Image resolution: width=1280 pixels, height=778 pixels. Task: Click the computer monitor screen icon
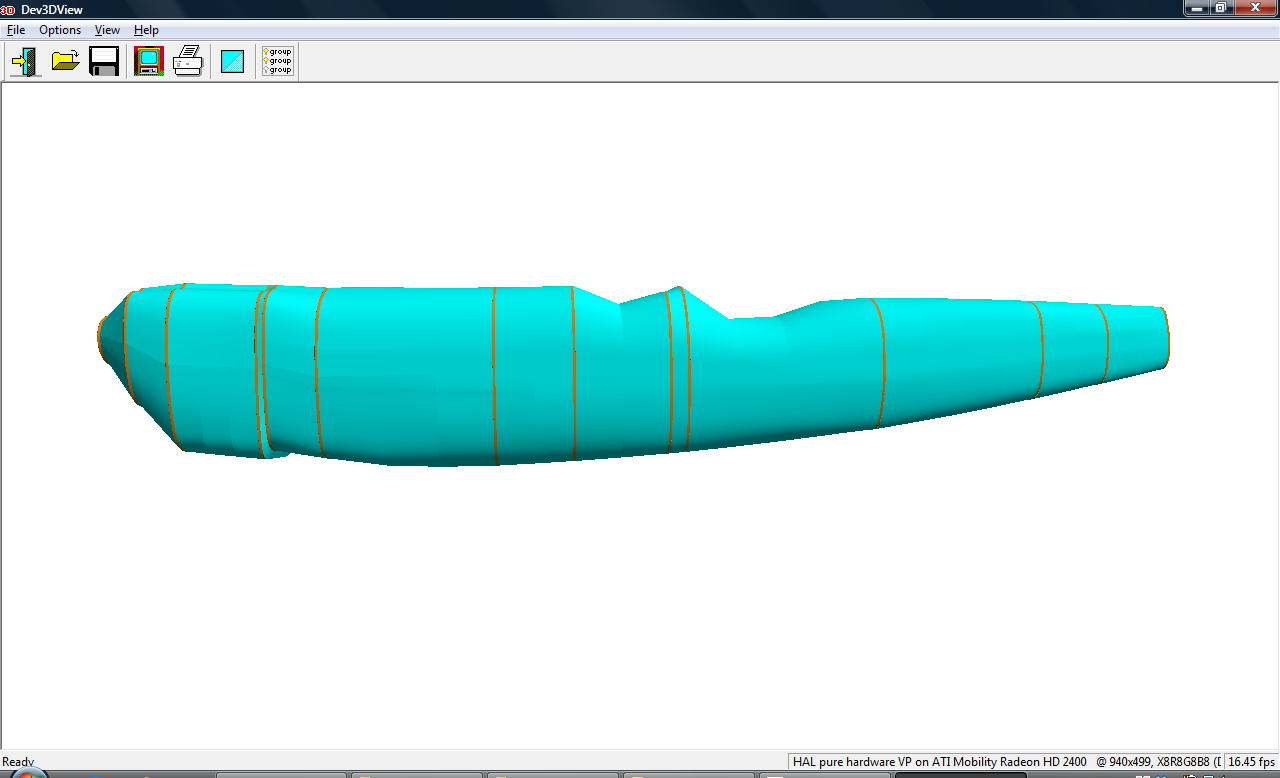[x=149, y=61]
